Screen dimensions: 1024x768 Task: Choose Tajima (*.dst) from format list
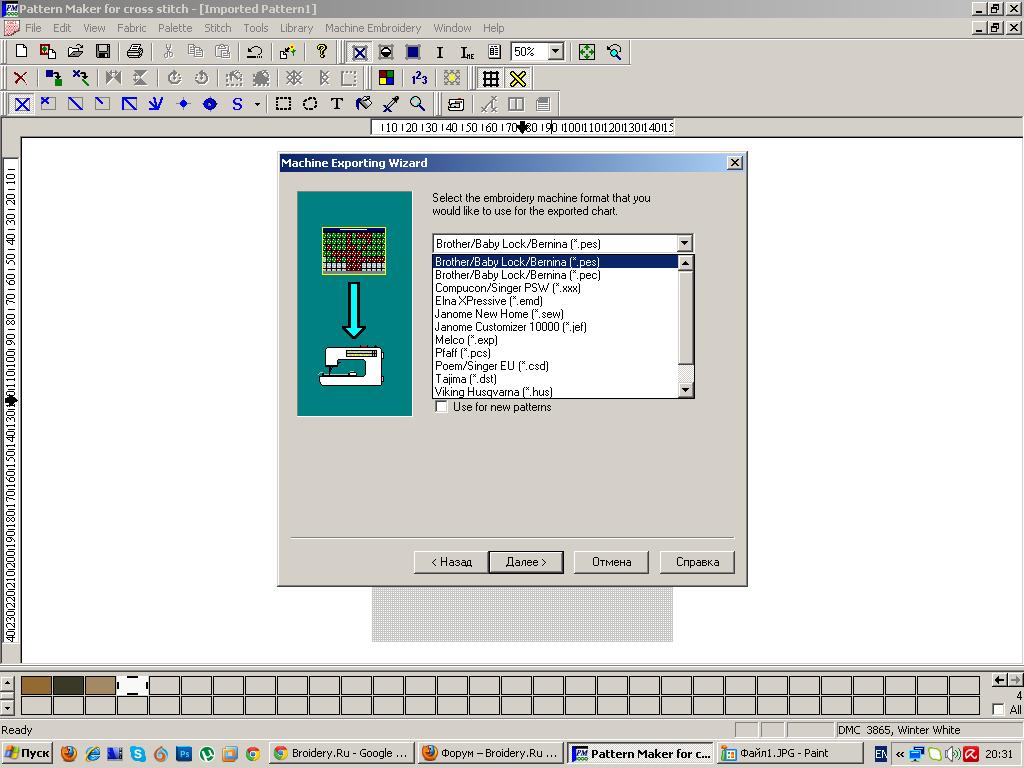(x=466, y=379)
